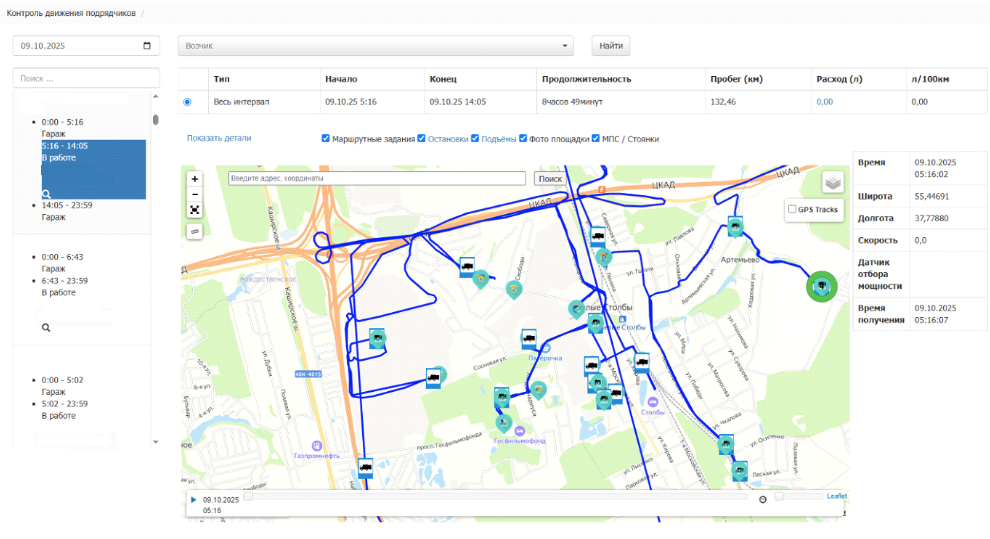Open the map layers switcher

tap(832, 182)
